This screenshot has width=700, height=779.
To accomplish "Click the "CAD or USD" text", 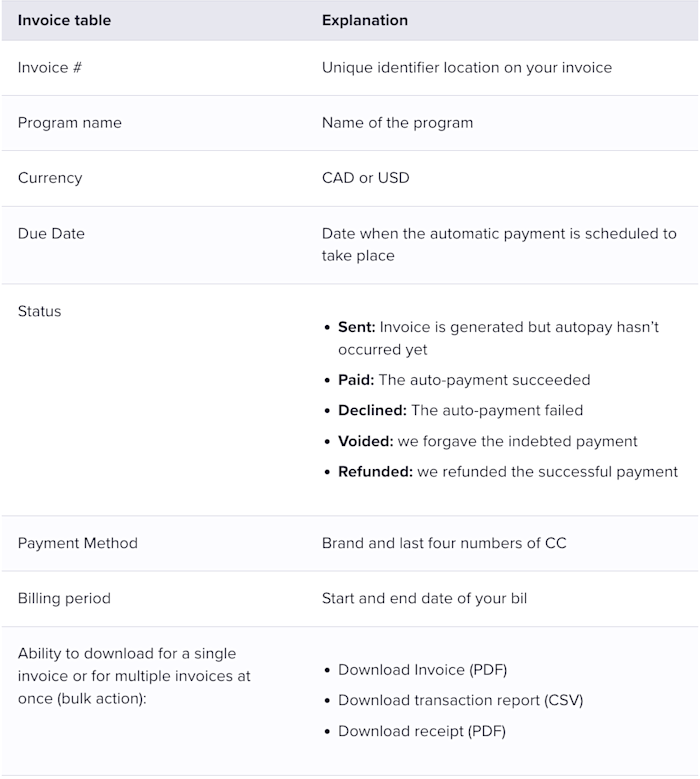I will click(x=366, y=178).
